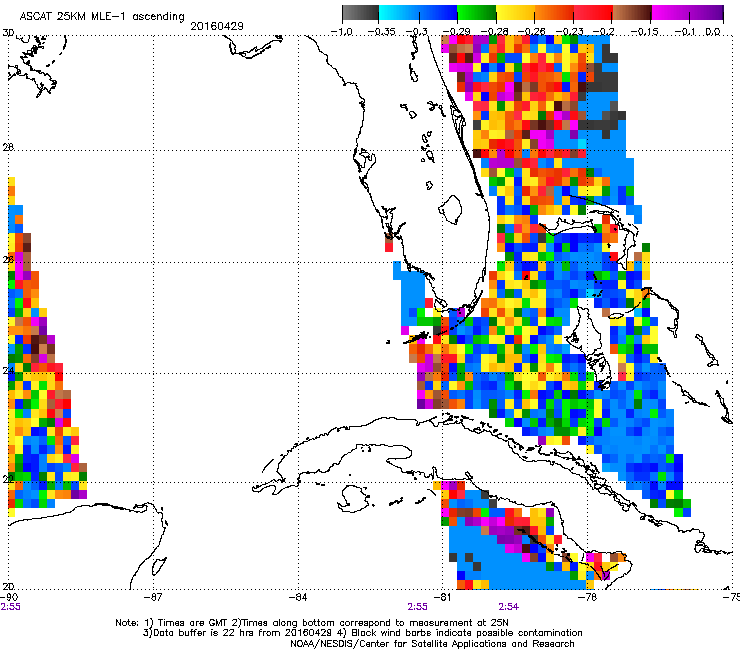Click the latitude label '22'
The height and width of the screenshot is (650, 740).
8,479
